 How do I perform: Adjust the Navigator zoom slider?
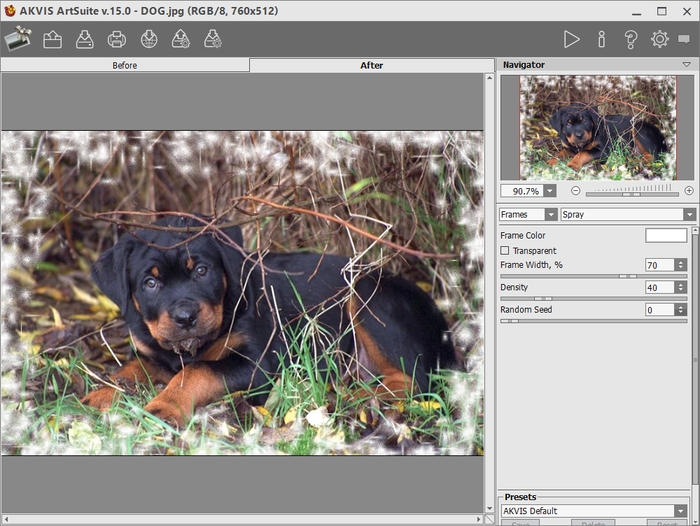click(632, 194)
